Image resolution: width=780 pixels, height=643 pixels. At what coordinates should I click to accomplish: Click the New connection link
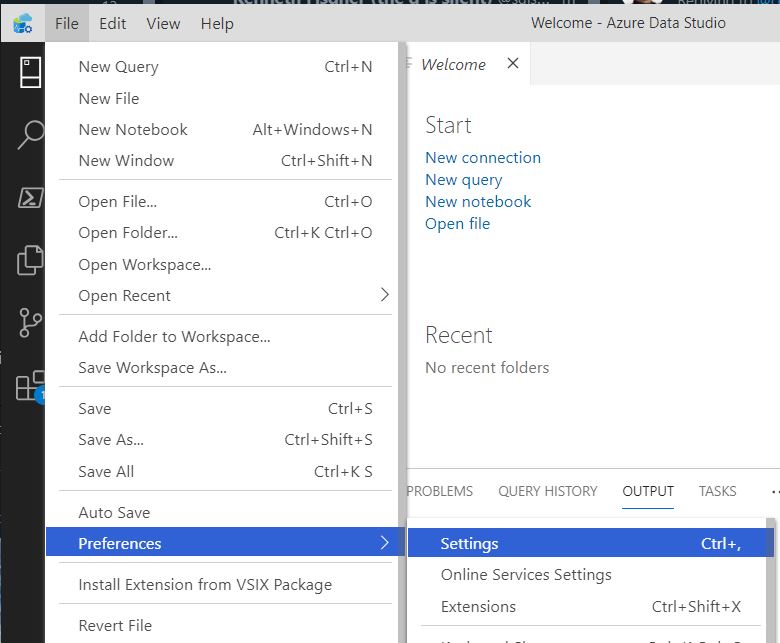click(x=482, y=157)
